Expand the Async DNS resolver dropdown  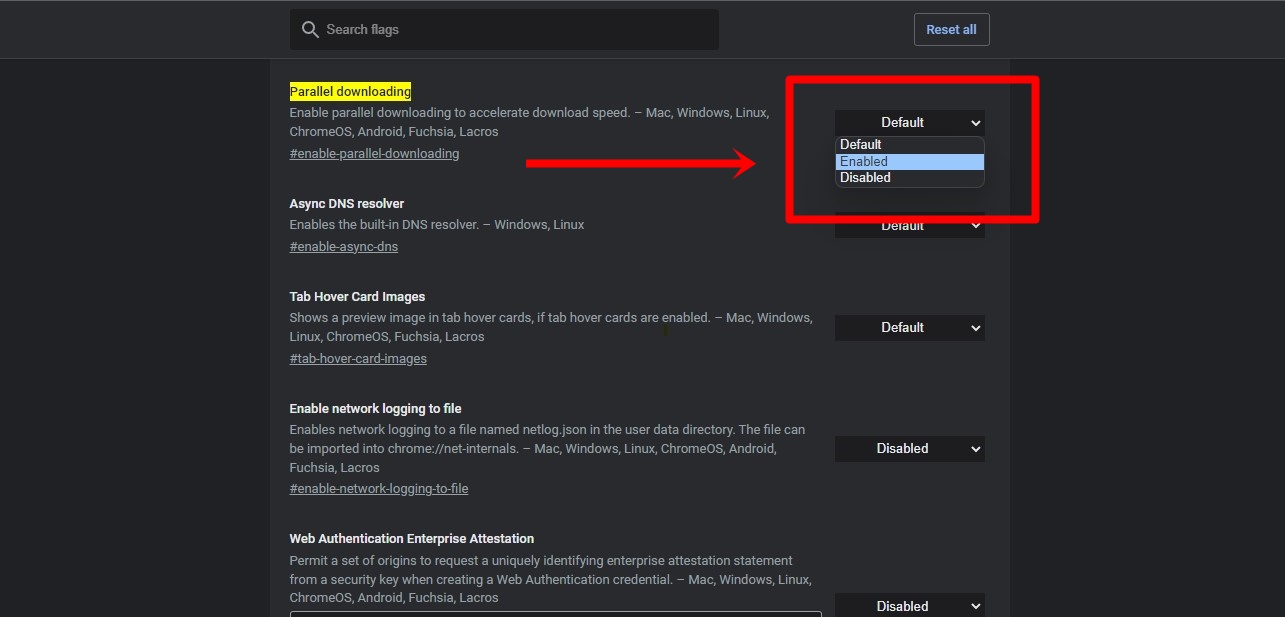click(909, 227)
